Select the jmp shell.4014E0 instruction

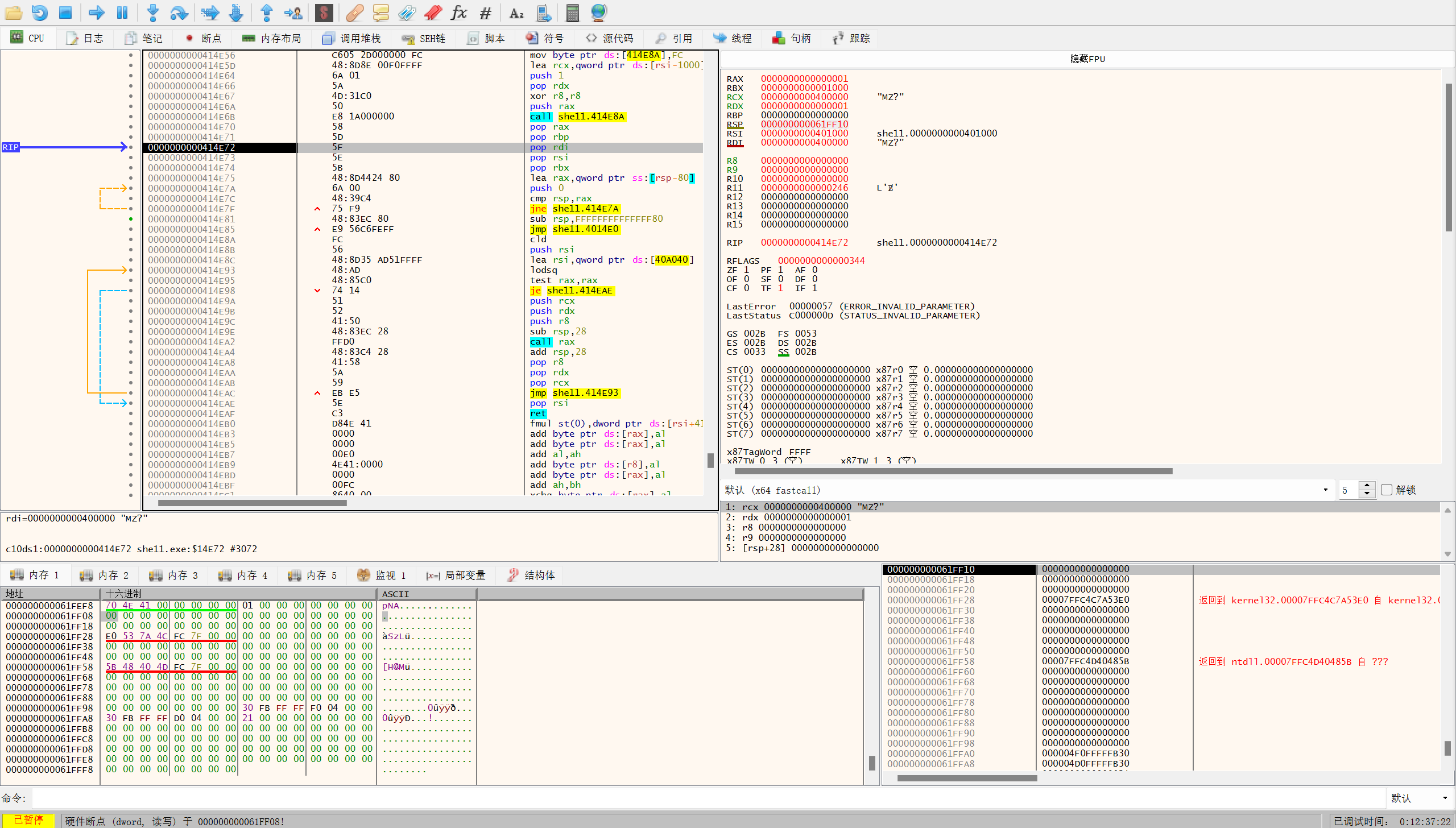coord(574,229)
